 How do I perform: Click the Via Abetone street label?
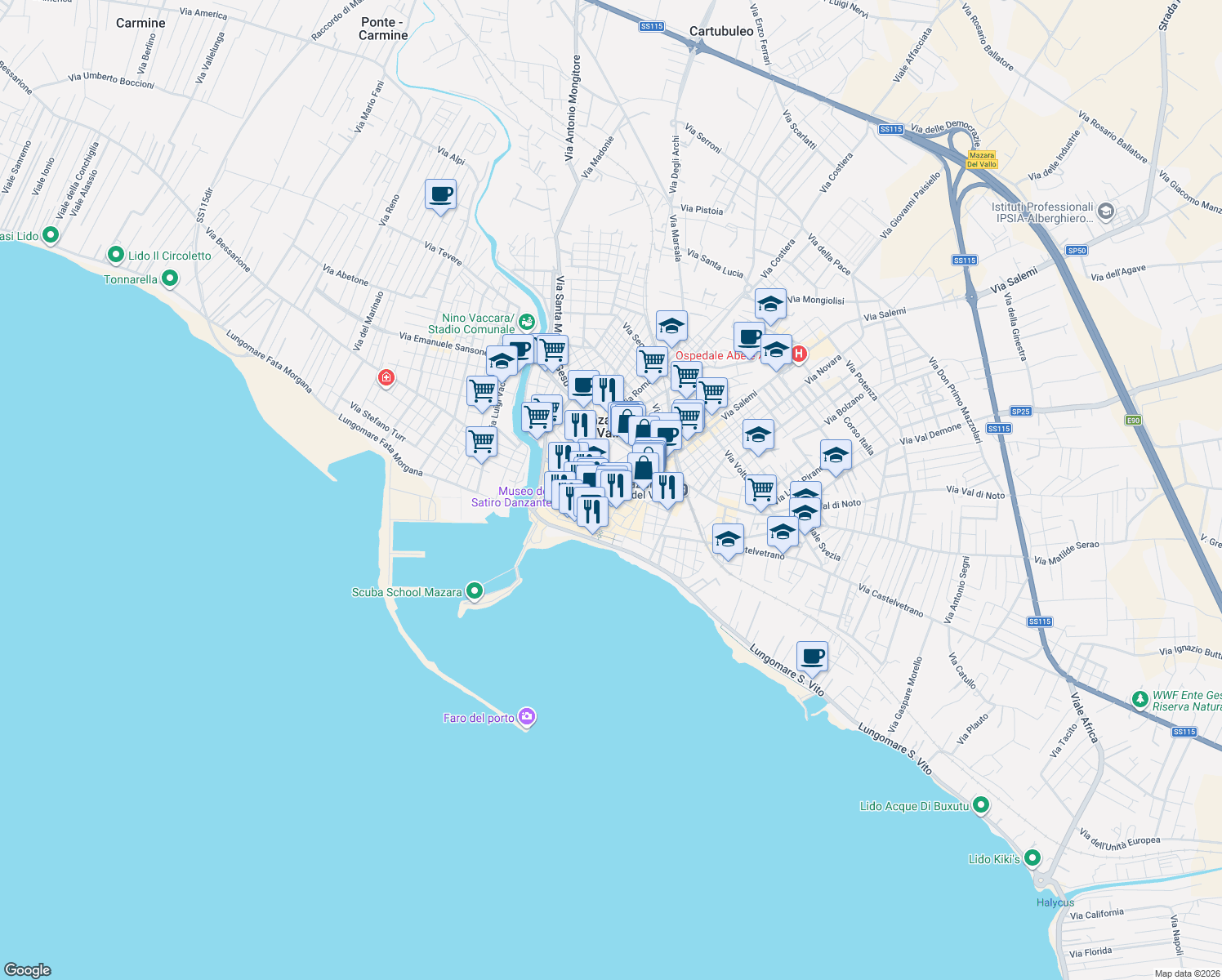346,274
